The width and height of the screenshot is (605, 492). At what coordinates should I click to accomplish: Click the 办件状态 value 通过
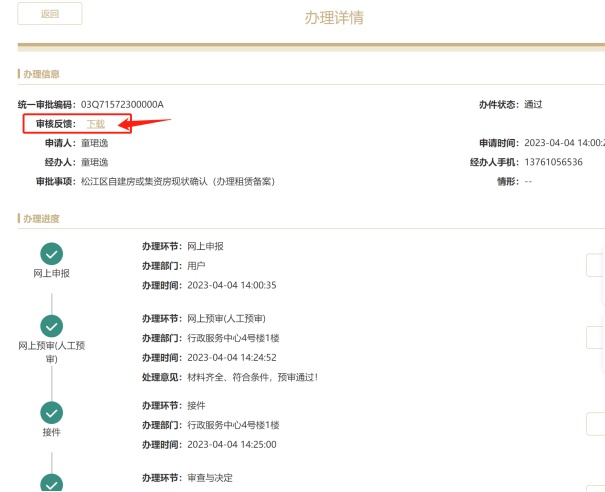(x=533, y=105)
